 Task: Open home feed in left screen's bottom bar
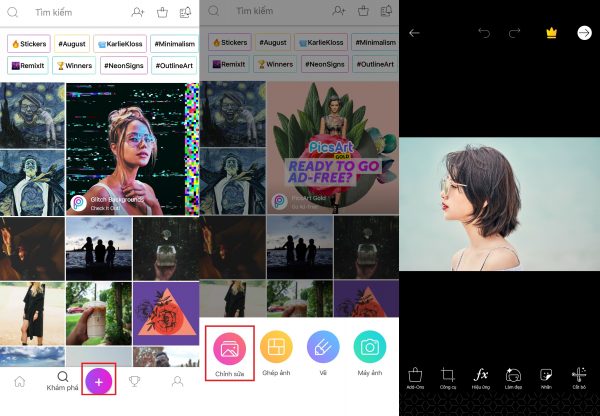(x=20, y=381)
